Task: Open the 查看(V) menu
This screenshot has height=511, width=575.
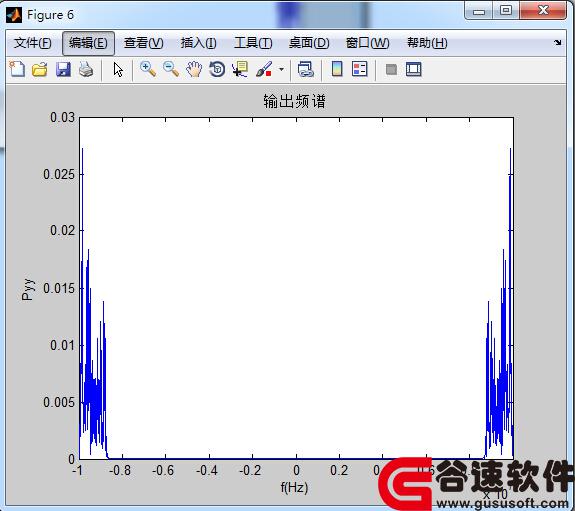Action: pos(143,43)
